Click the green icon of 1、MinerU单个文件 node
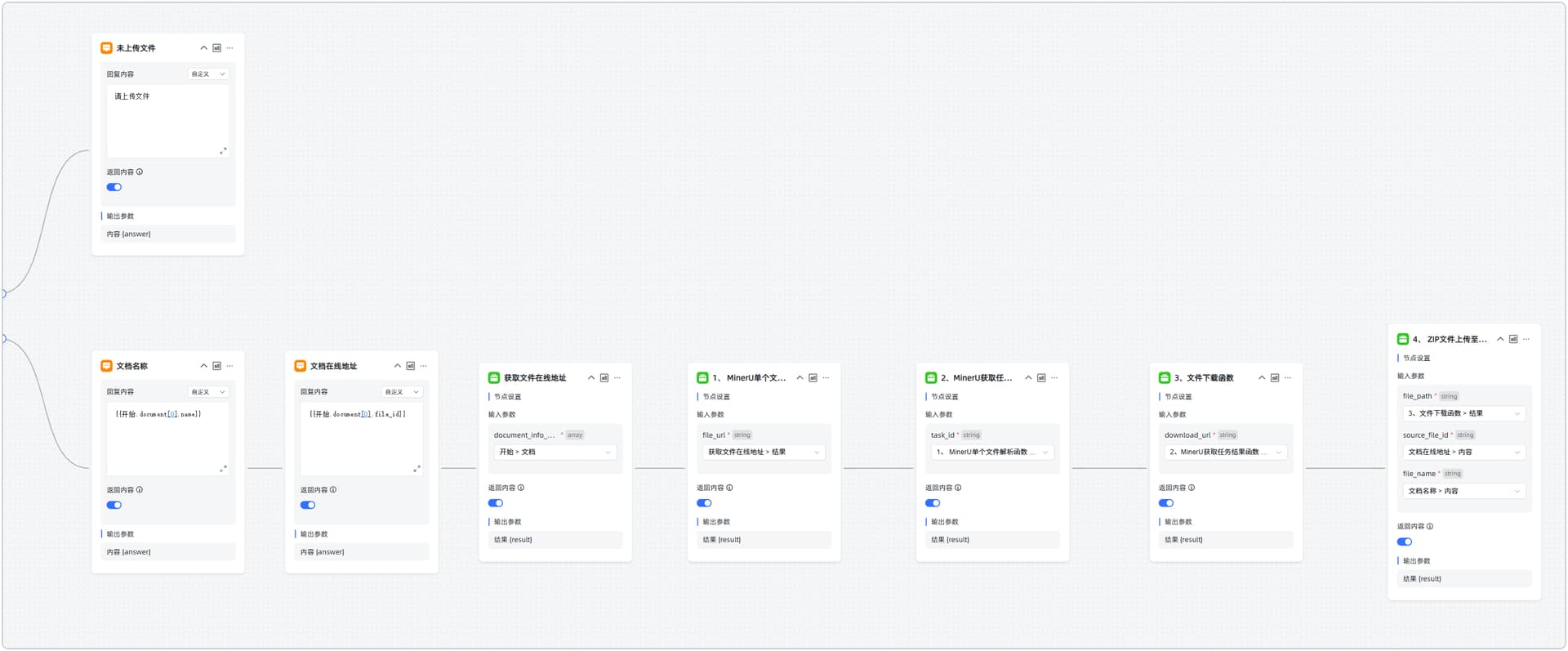The height and width of the screenshot is (651, 1568). (x=702, y=377)
